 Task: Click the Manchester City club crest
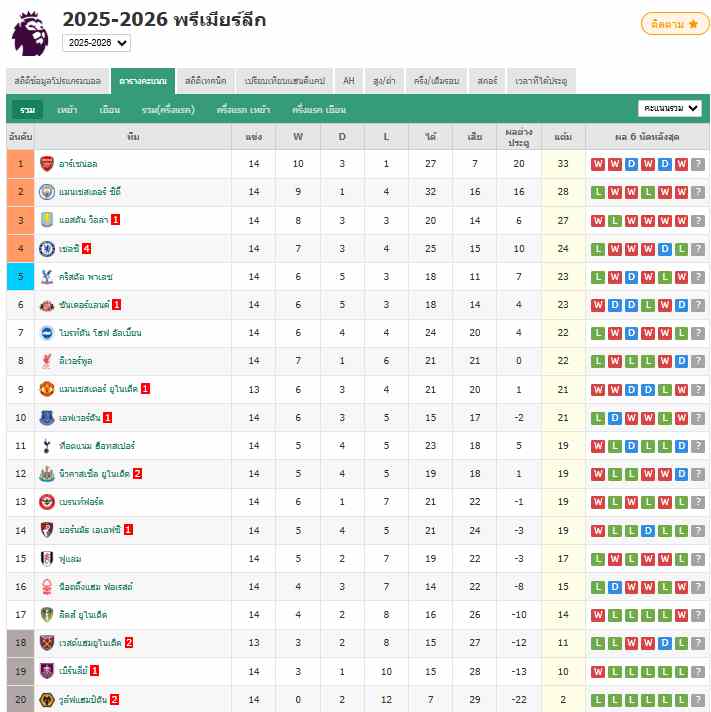47,191
